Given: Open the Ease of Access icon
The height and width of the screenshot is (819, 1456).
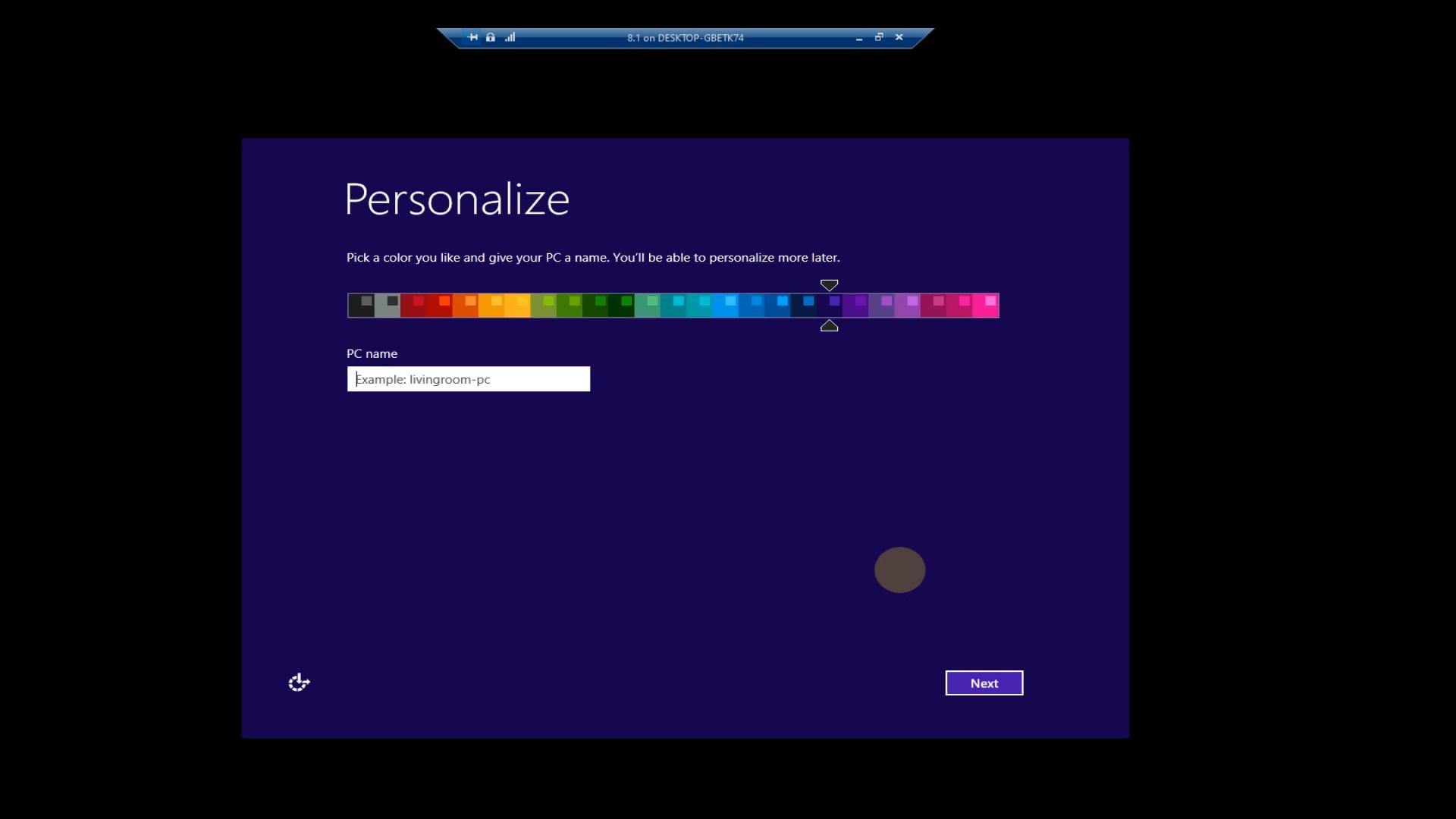Looking at the screenshot, I should [x=299, y=682].
